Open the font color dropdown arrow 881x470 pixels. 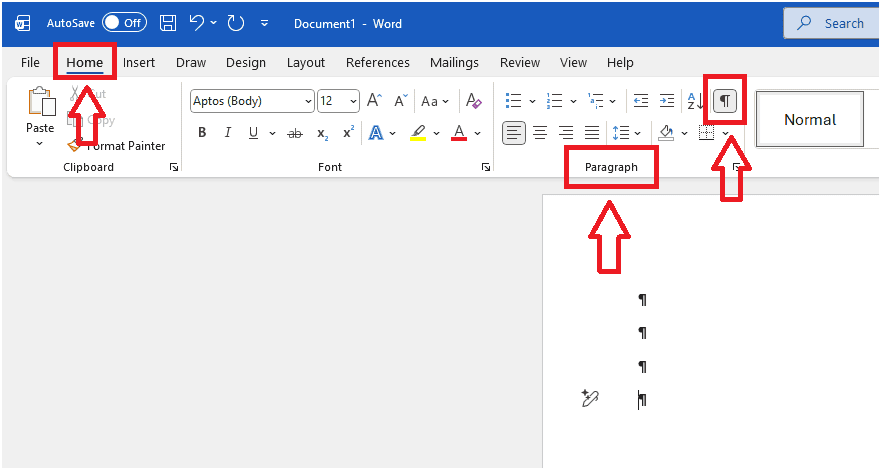478,133
